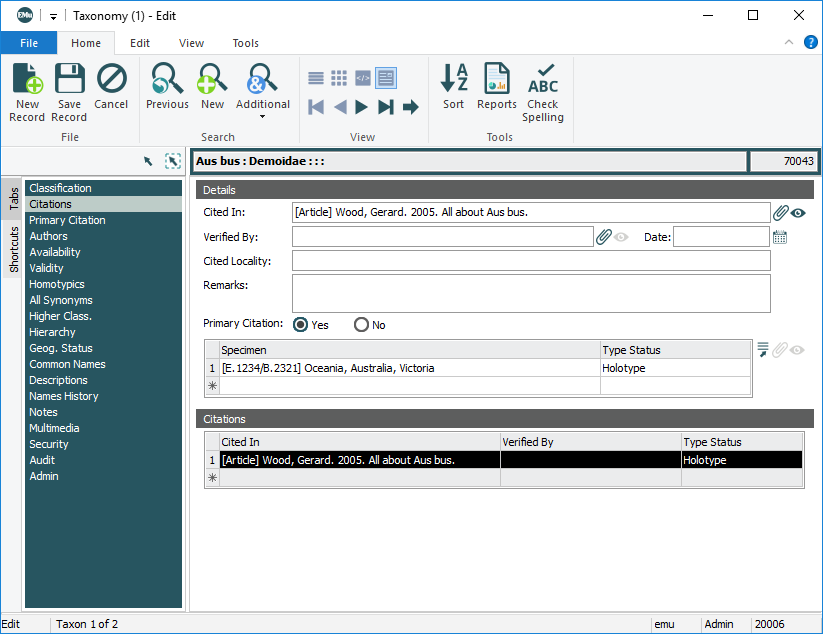
Task: Select Yes for Primary Citation
Action: click(300, 325)
